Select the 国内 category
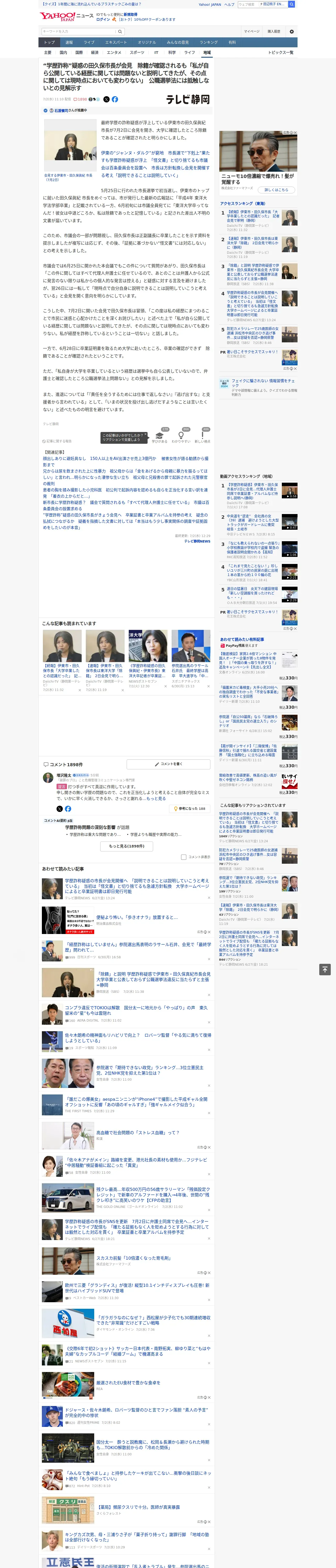Screen dimensions: 336x1568 (x=63, y=52)
